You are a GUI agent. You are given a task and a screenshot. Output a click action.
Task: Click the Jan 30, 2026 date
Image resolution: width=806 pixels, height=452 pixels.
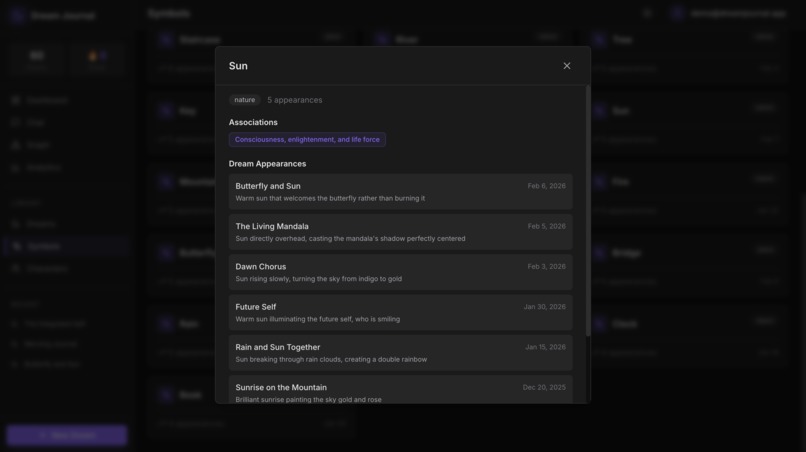(544, 306)
